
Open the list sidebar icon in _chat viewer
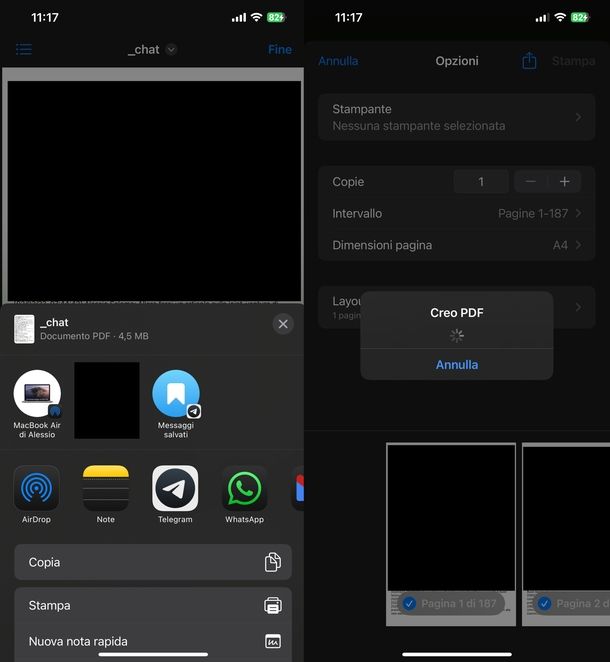(x=24, y=49)
